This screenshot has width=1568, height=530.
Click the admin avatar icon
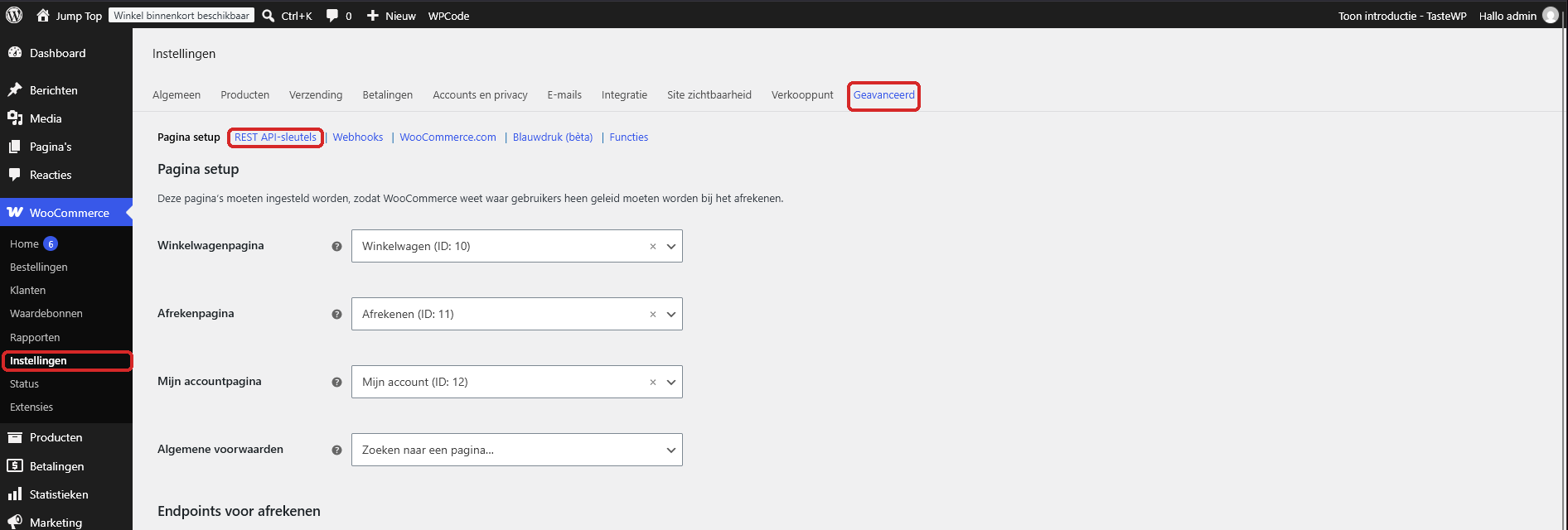[x=1550, y=16]
